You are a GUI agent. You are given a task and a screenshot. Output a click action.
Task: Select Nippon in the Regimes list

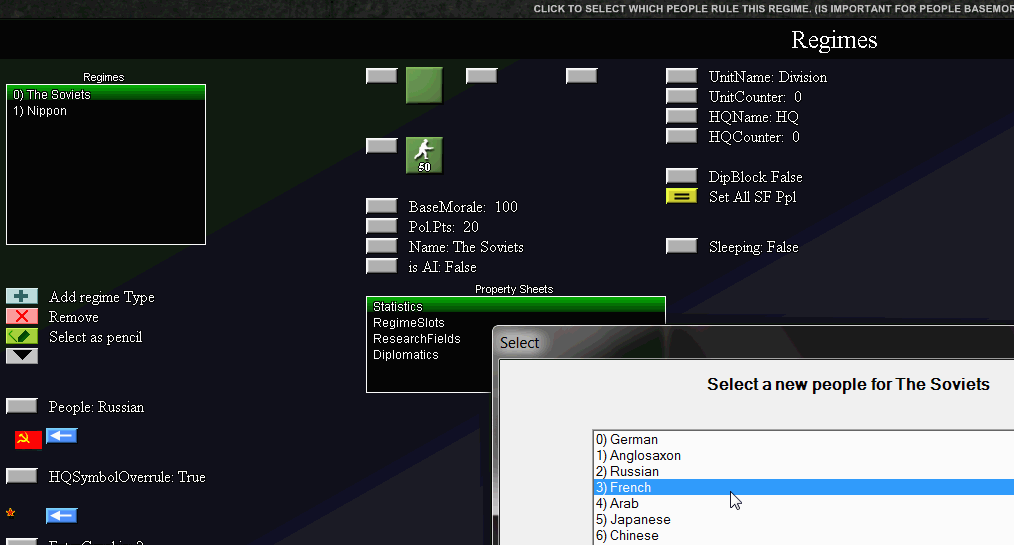pyautogui.click(x=106, y=111)
